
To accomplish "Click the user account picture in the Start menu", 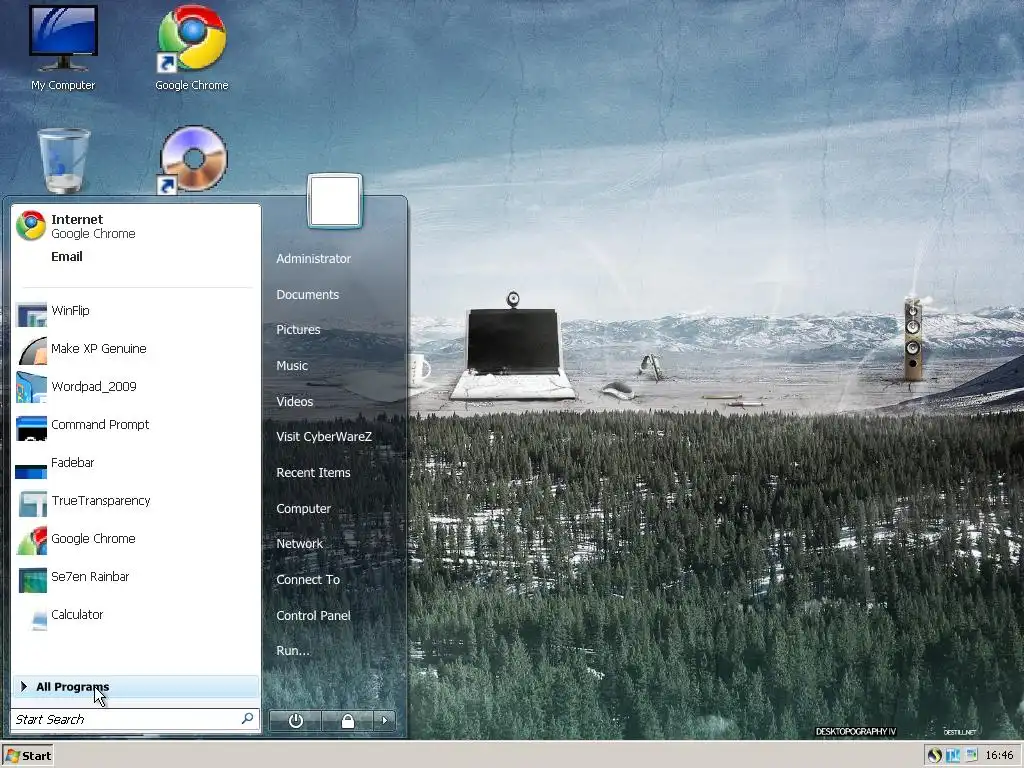I will coord(334,201).
